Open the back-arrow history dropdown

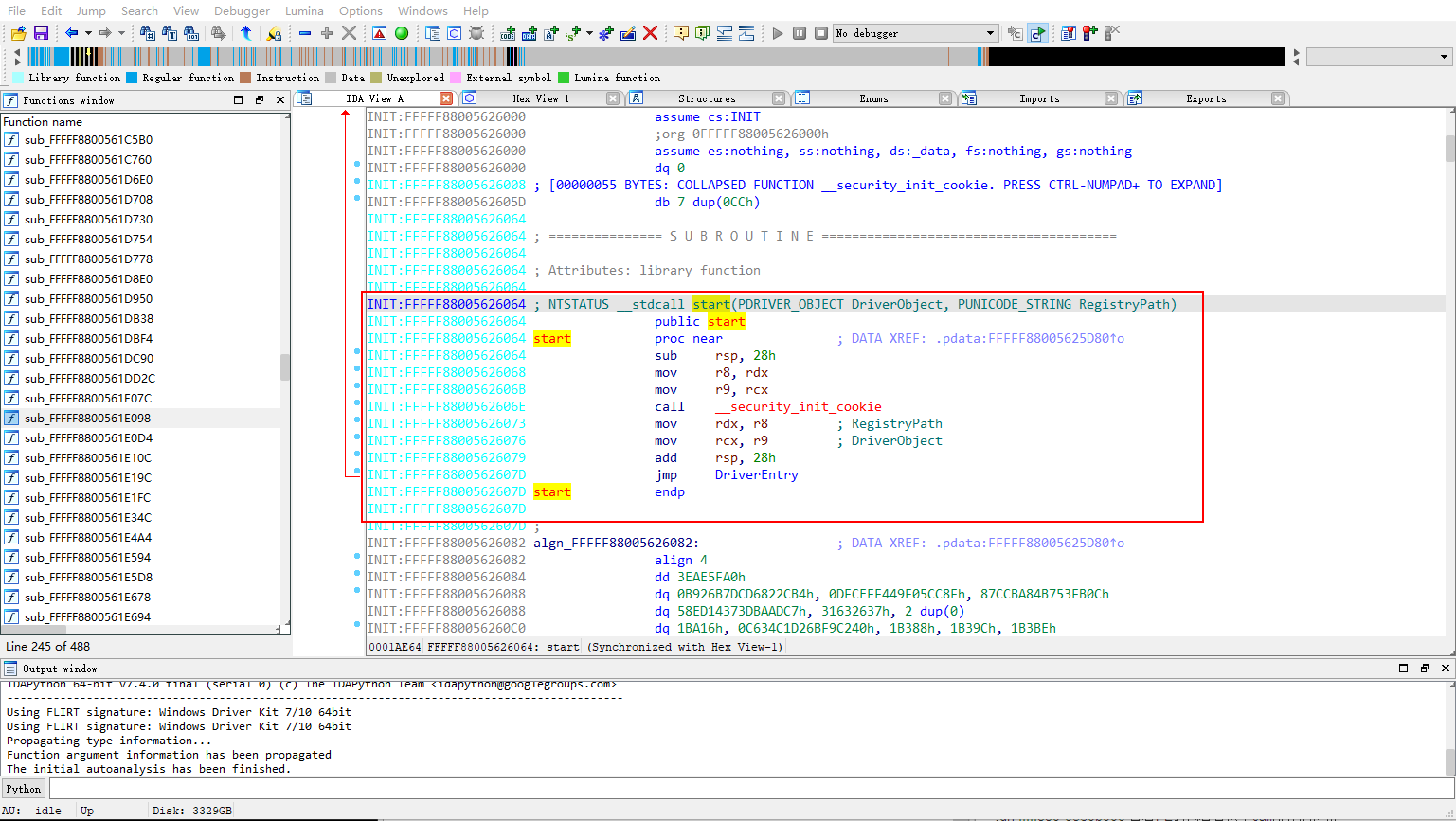click(88, 33)
